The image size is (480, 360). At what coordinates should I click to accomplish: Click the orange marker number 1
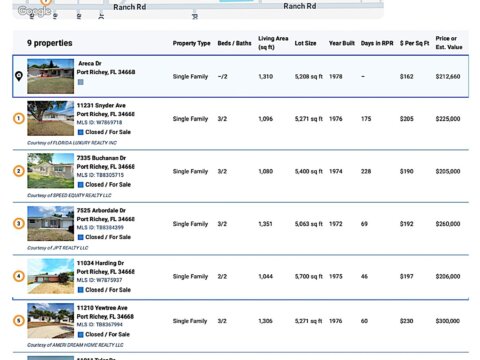pyautogui.click(x=19, y=118)
